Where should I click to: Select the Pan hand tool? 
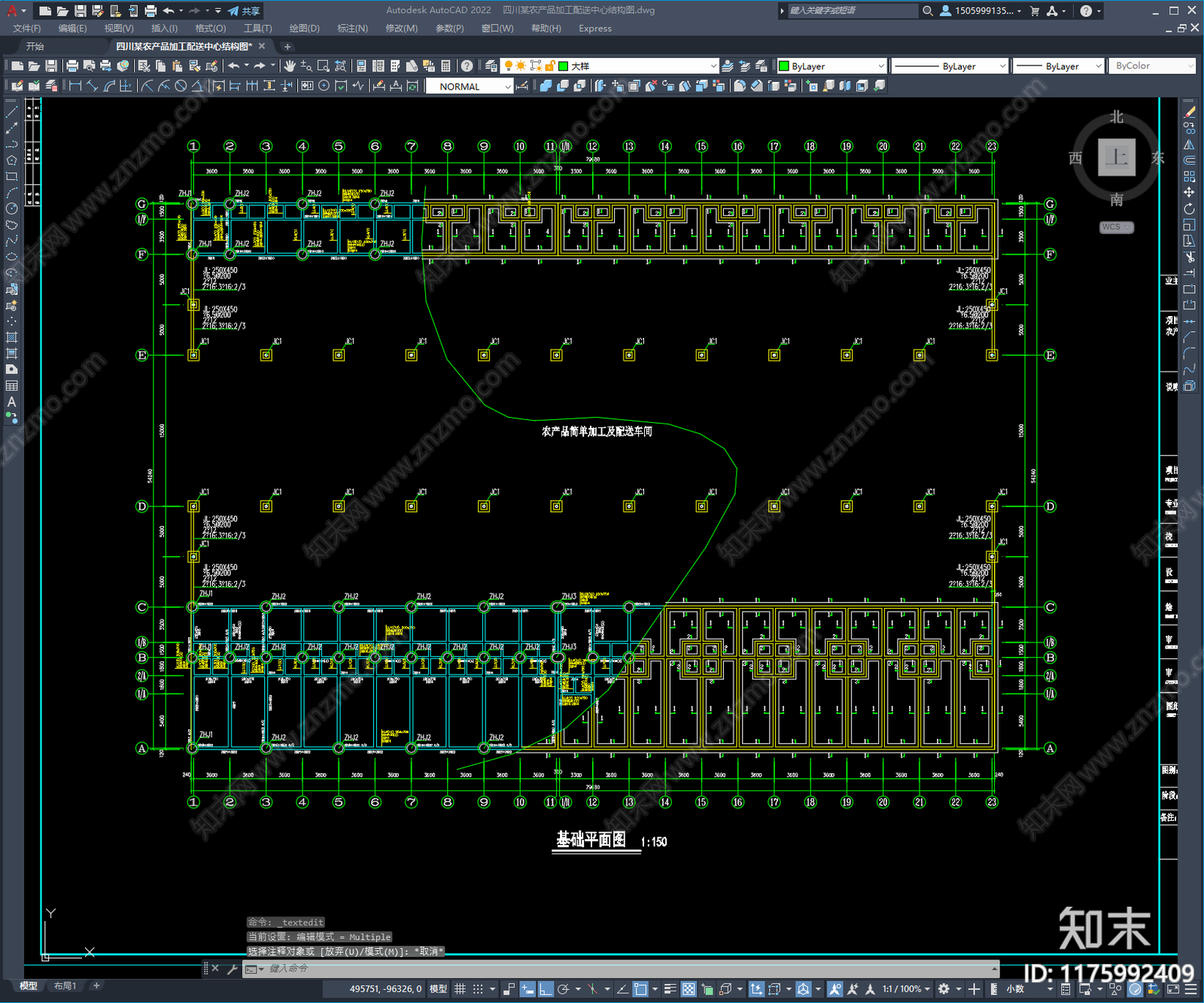click(290, 66)
